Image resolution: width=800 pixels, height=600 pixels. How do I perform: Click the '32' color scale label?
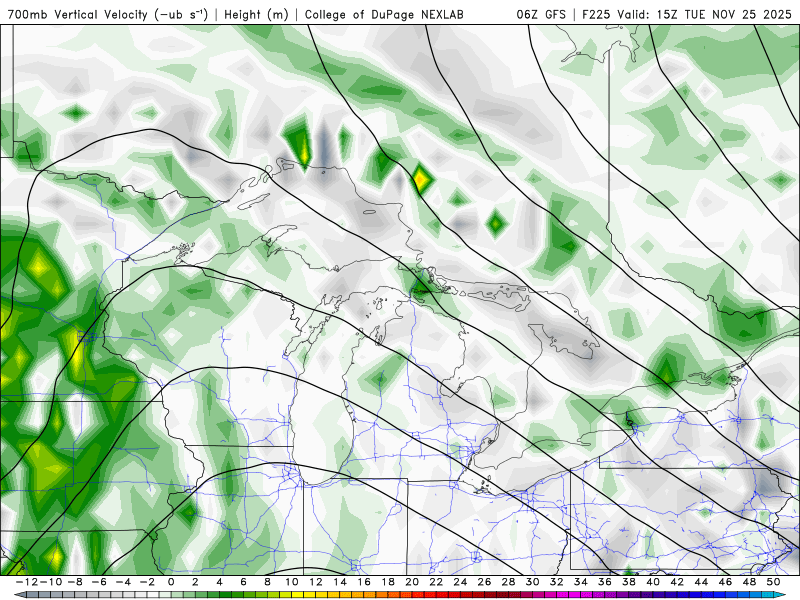(557, 582)
